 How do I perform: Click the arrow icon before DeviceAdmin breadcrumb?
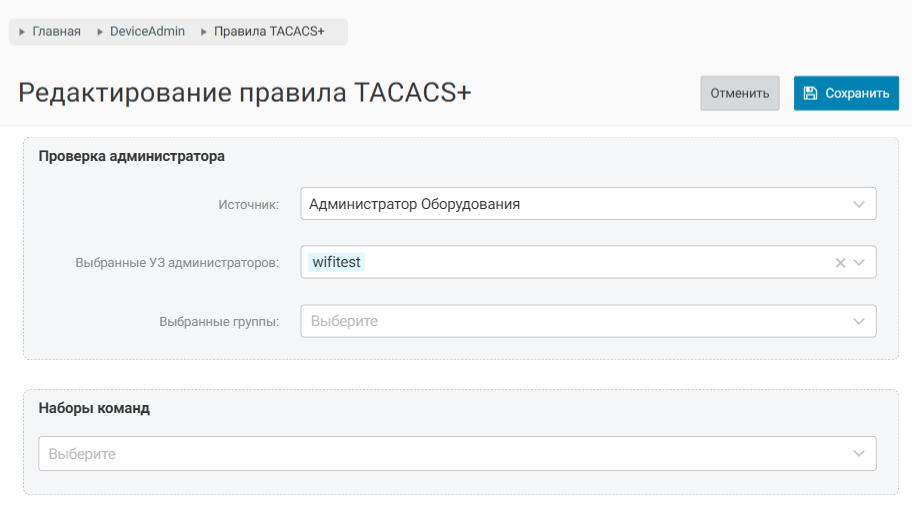click(100, 32)
